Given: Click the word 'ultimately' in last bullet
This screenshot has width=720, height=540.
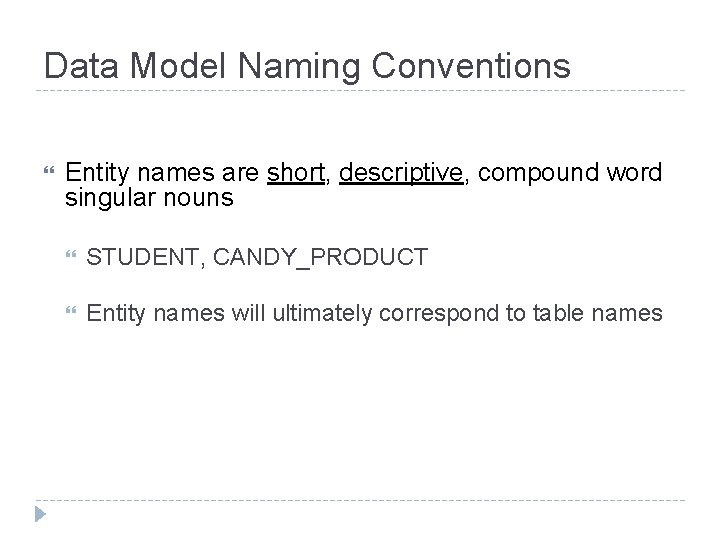Looking at the screenshot, I should (322, 314).
